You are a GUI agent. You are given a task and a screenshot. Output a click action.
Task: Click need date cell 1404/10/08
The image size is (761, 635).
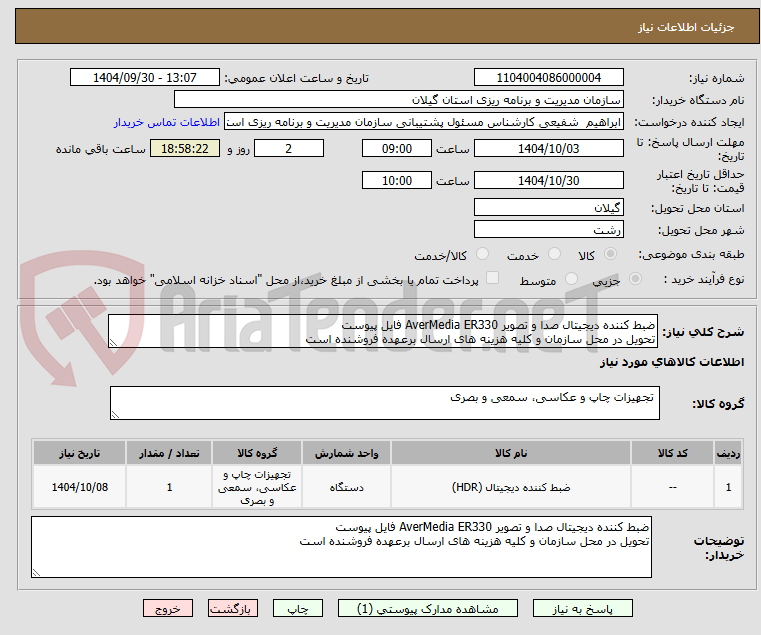pos(80,487)
